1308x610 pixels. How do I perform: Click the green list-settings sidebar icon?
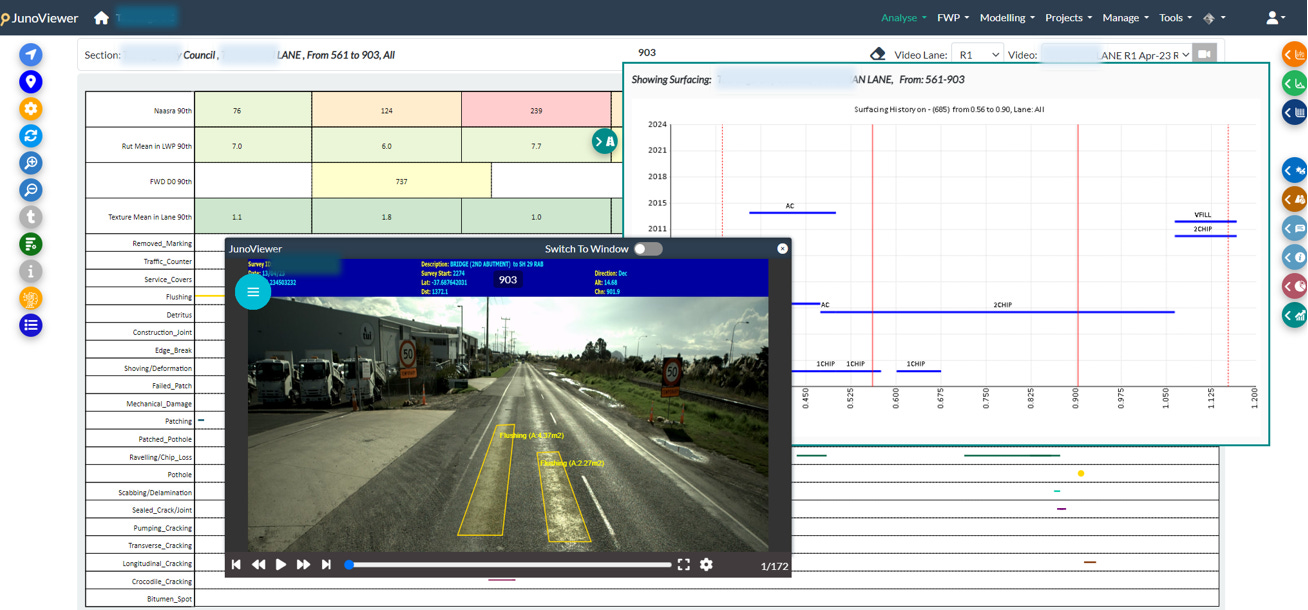click(x=31, y=244)
